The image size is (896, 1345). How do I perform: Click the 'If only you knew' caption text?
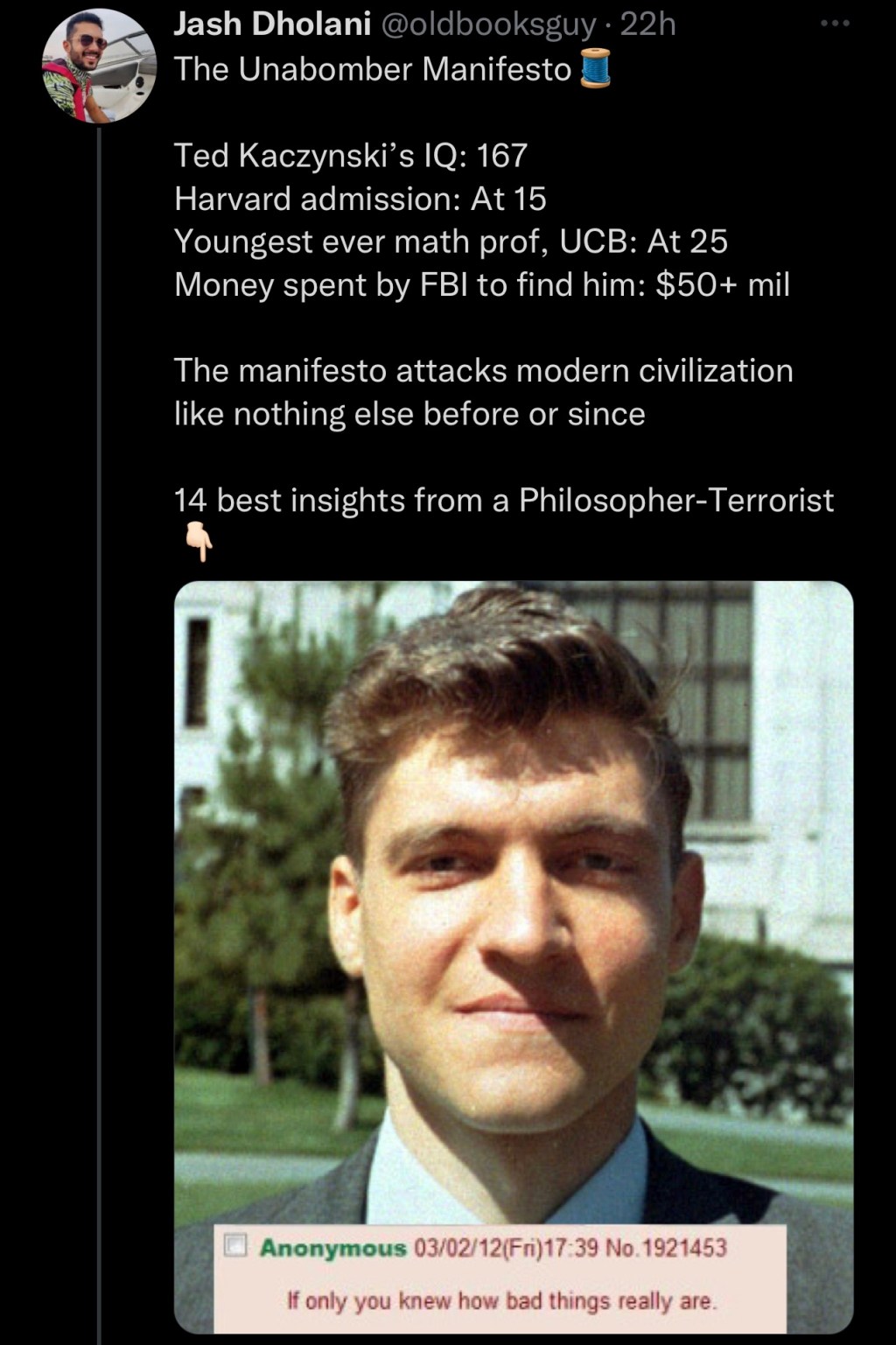click(x=502, y=1300)
